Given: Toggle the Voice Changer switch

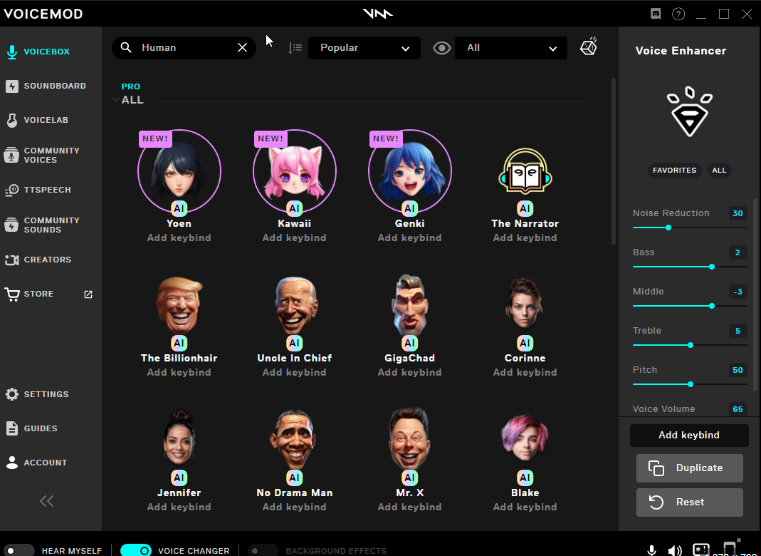Looking at the screenshot, I should pos(136,551).
